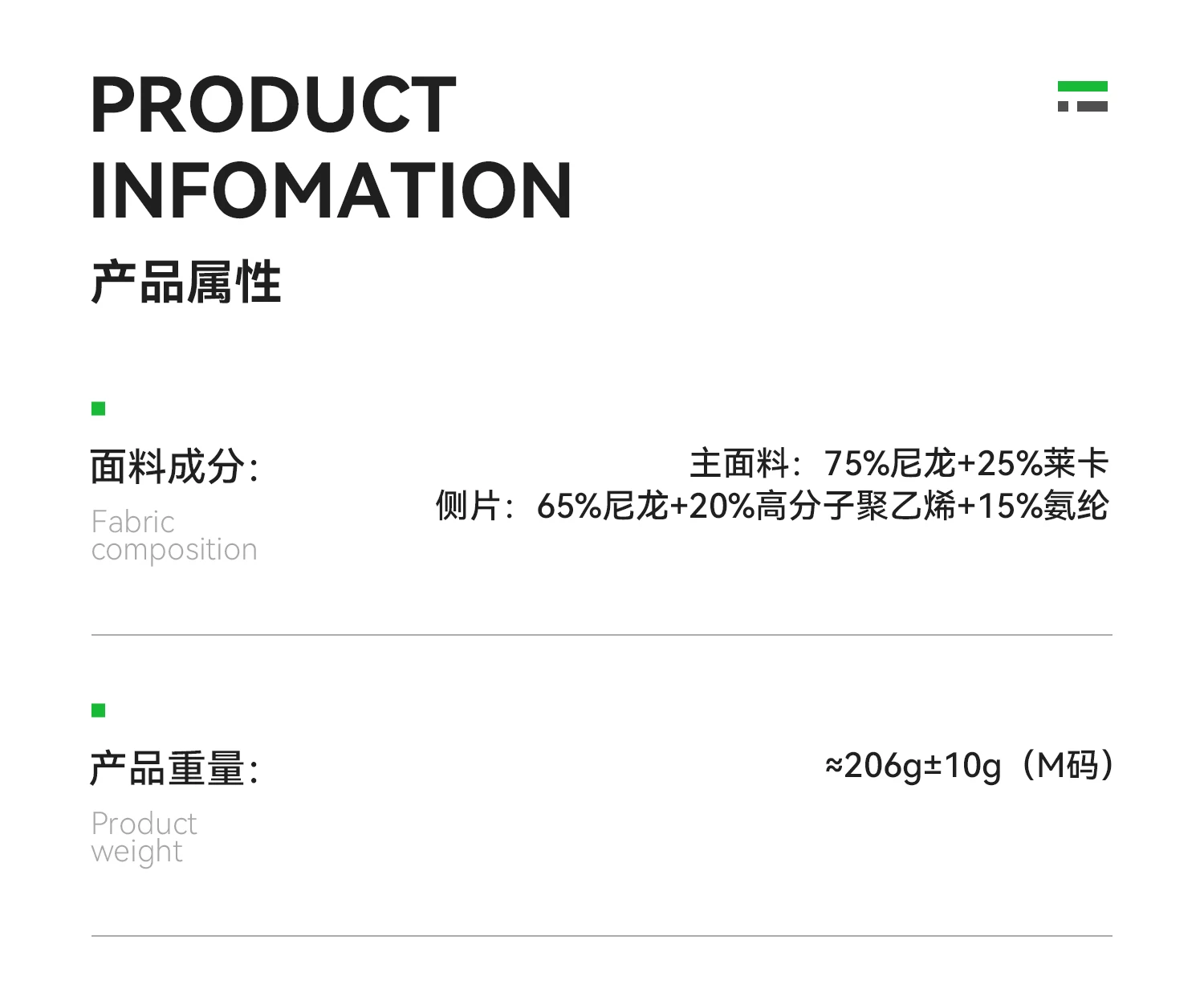
Task: Select the ≈206g±10g weight value
Action: [913, 766]
